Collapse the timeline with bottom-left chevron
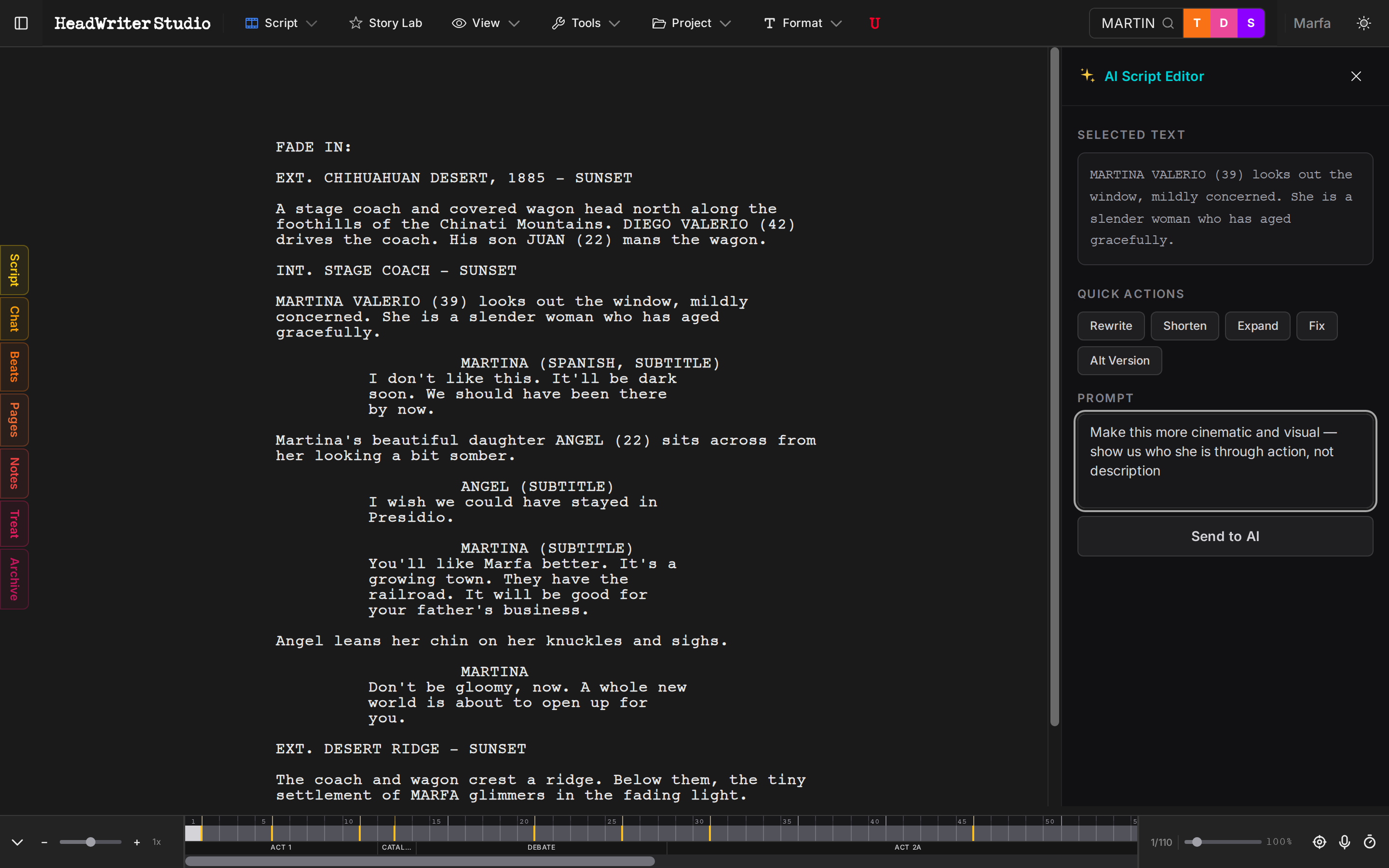Image resolution: width=1389 pixels, height=868 pixels. point(17,842)
